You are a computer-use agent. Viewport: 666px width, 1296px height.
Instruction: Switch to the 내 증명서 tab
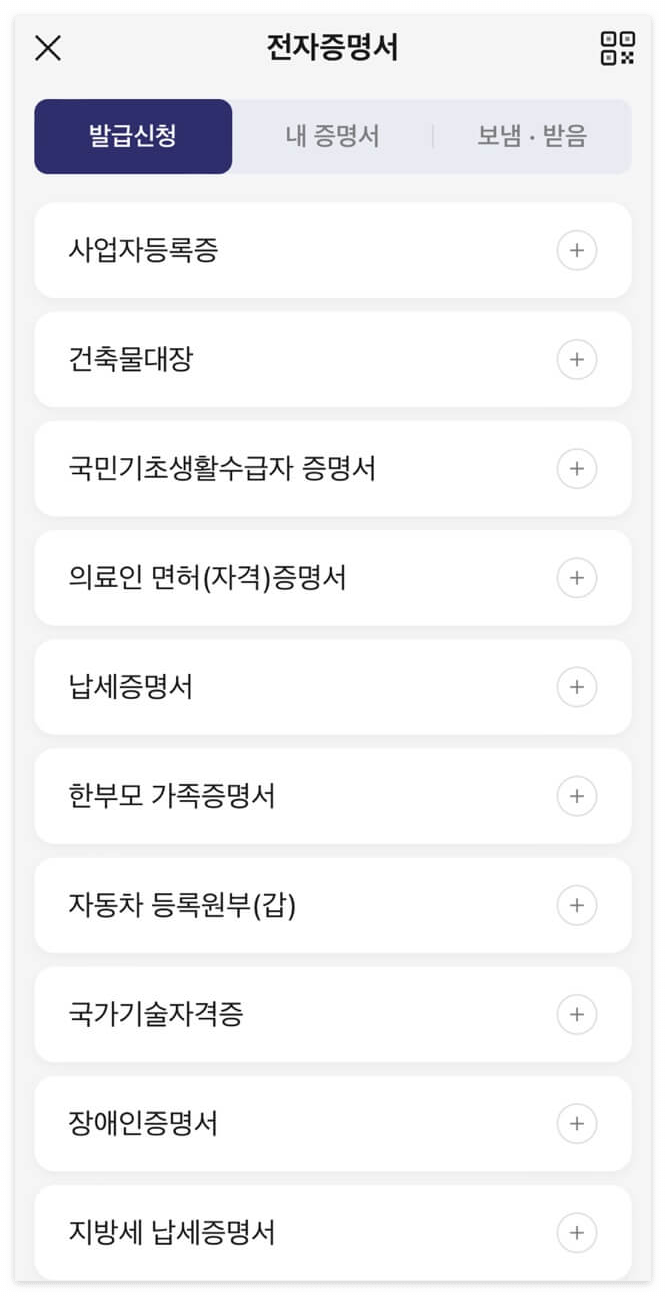pyautogui.click(x=333, y=136)
